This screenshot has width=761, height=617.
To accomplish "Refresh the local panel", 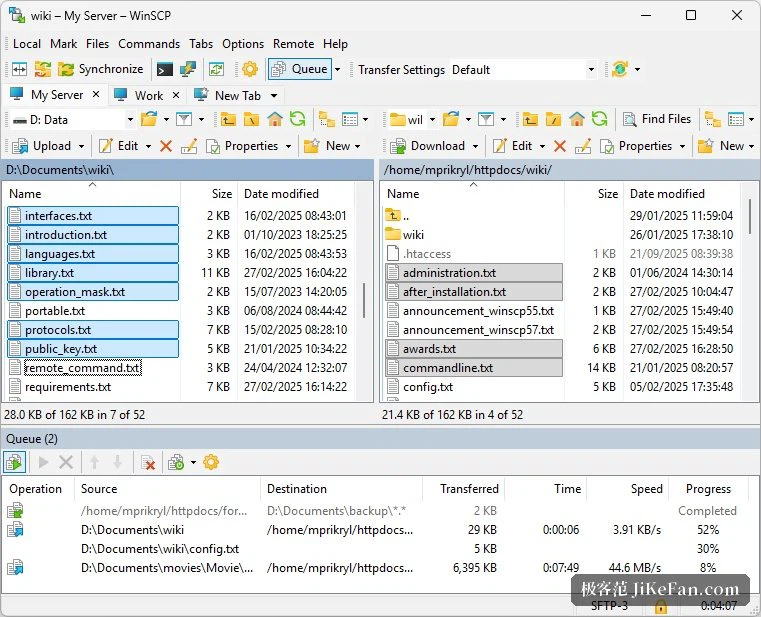I will 298,119.
